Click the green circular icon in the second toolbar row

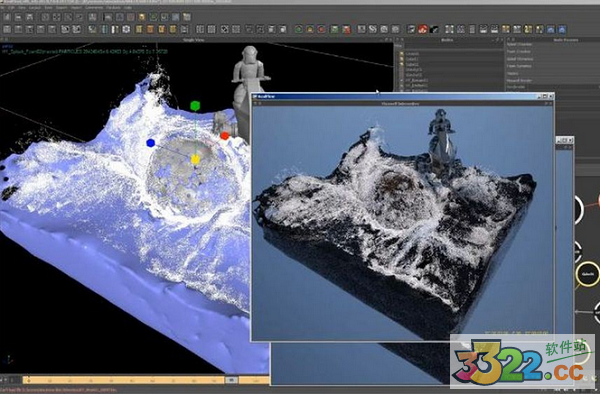click(x=299, y=29)
